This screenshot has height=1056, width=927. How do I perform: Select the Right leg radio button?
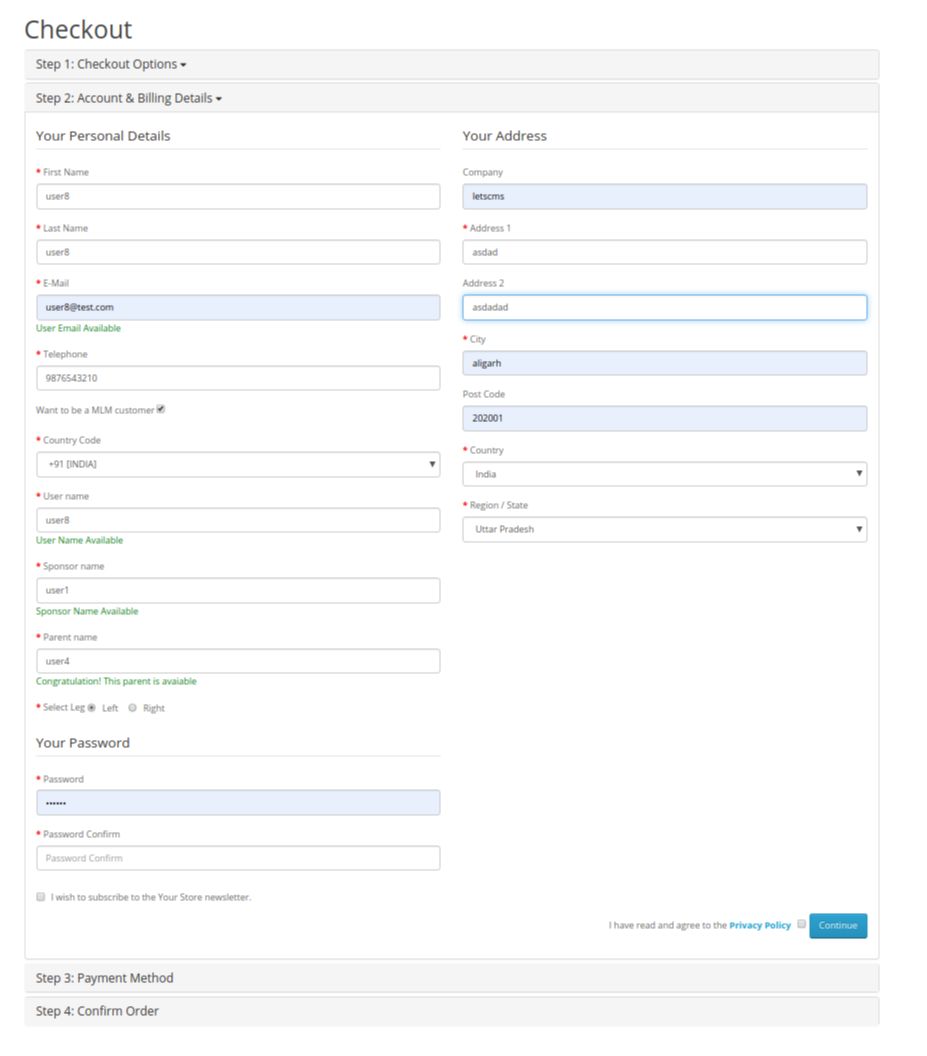[x=132, y=707]
